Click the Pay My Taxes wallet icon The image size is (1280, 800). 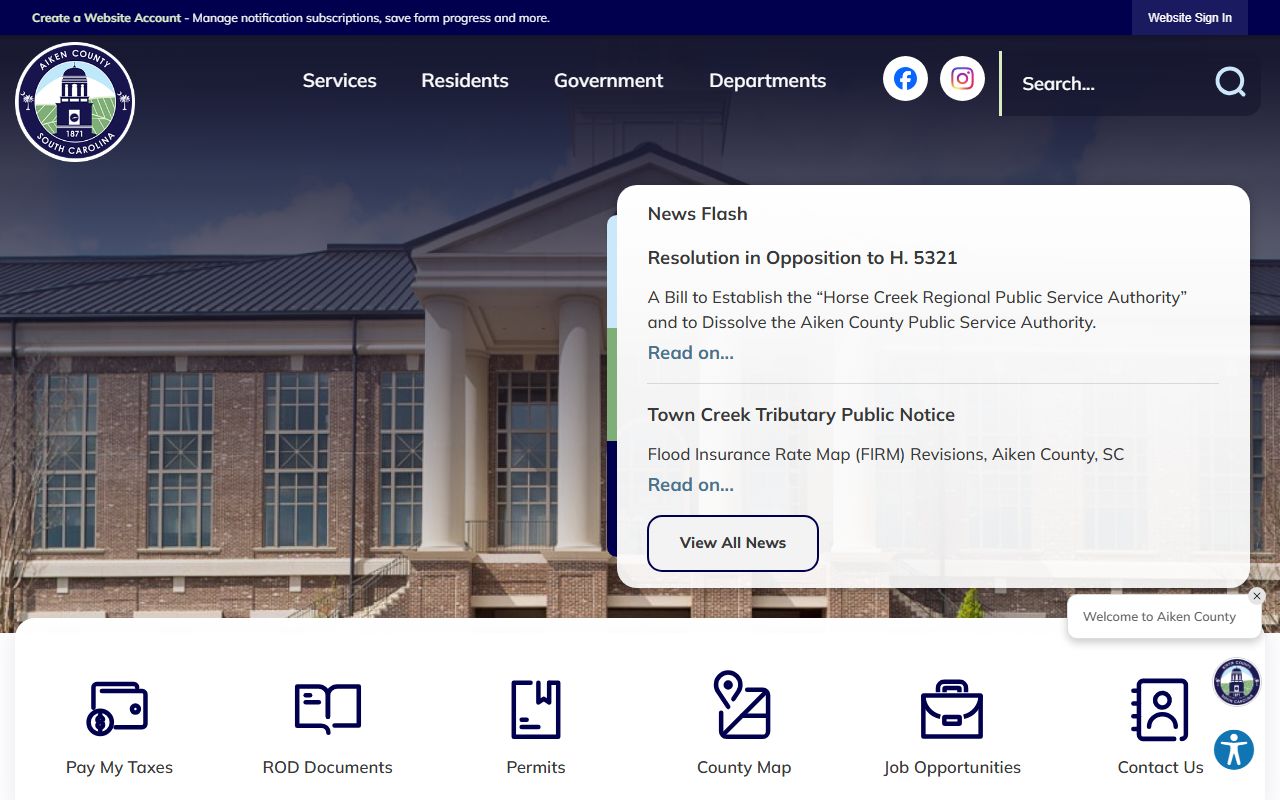(118, 708)
